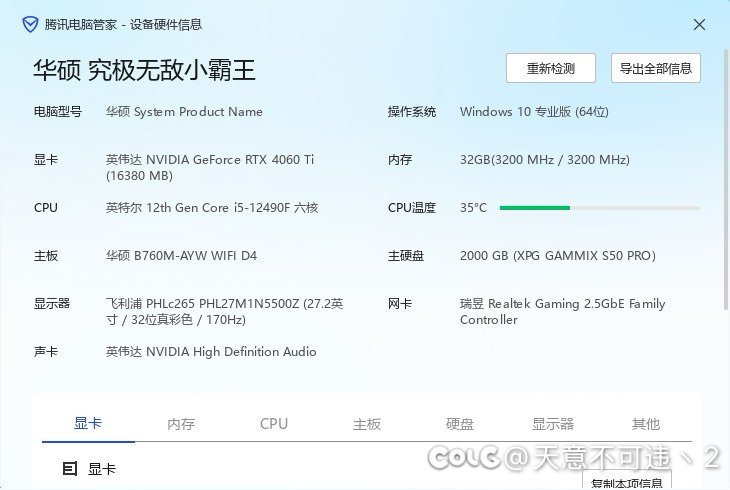Close the hardware info window

point(699,25)
